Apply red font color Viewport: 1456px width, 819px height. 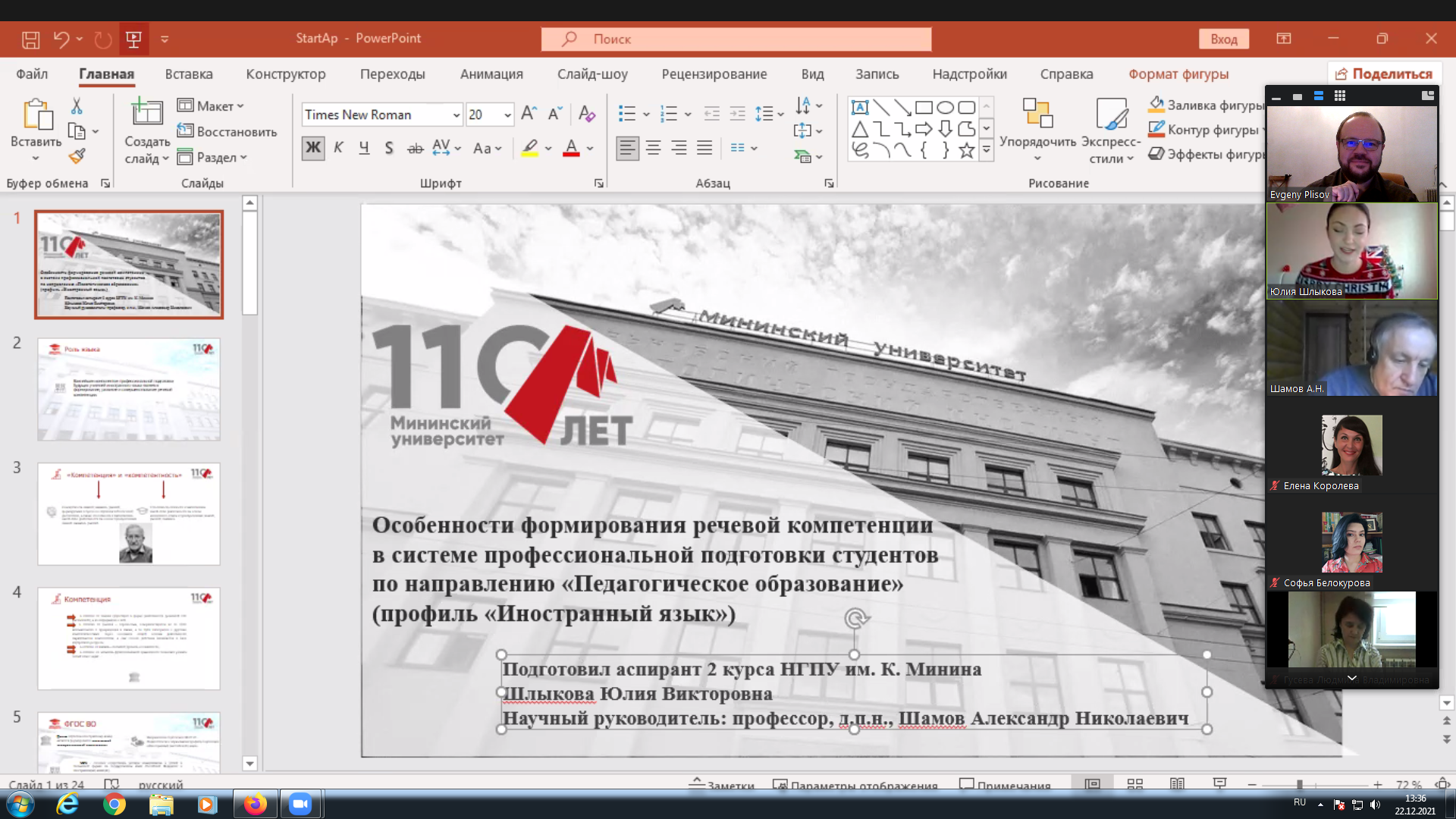[571, 148]
